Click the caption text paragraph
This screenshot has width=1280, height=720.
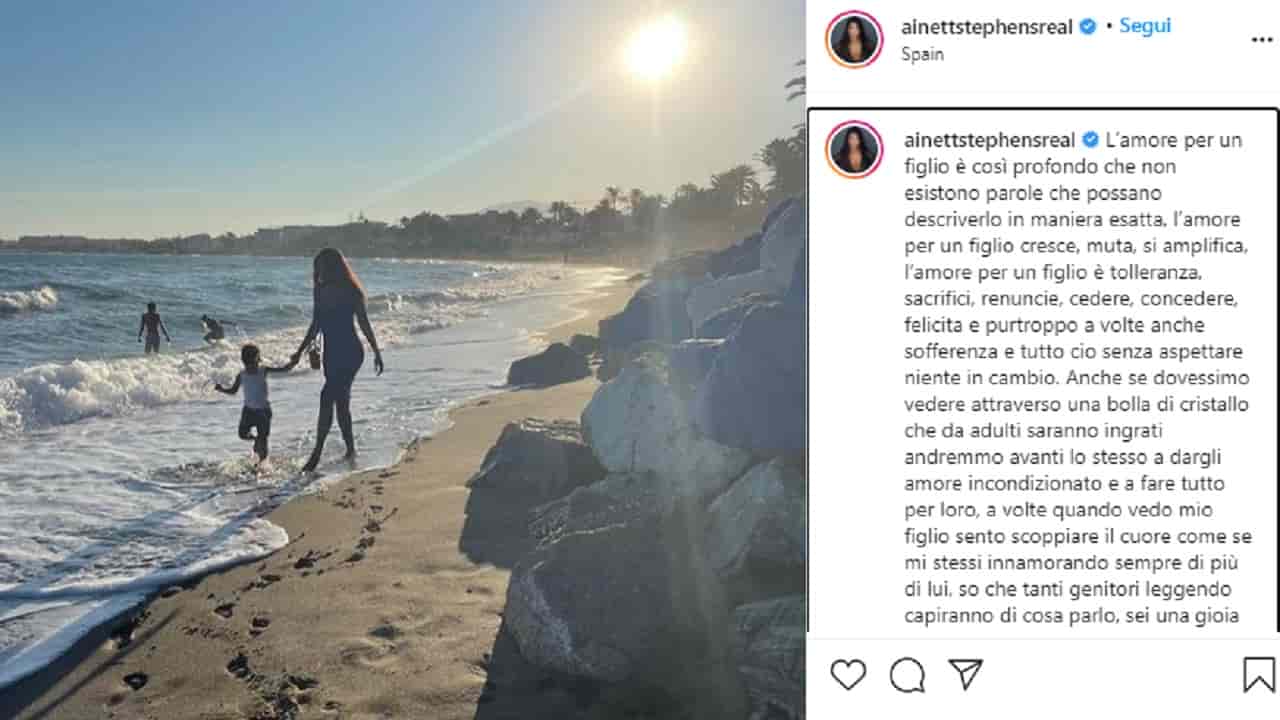[x=1073, y=378]
